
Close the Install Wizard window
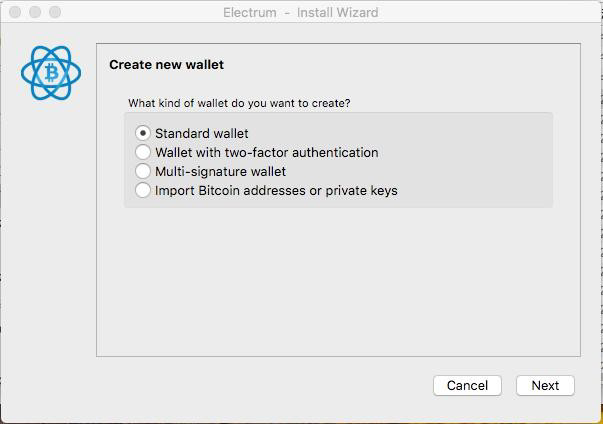pyautogui.click(x=15, y=12)
